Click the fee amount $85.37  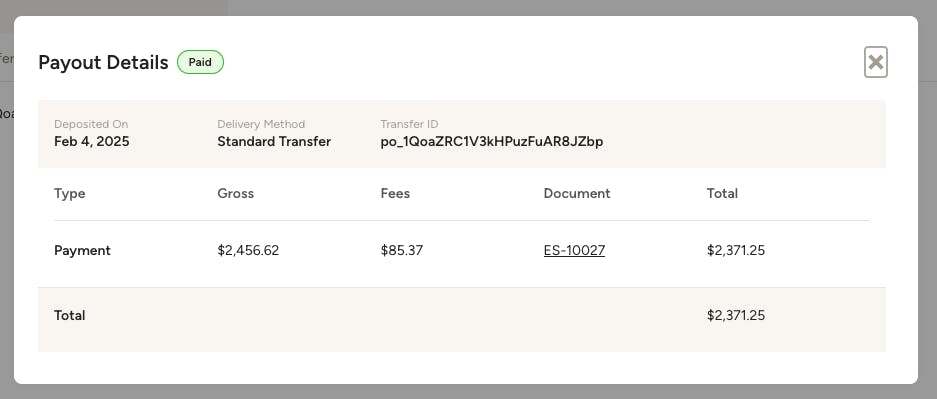402,250
